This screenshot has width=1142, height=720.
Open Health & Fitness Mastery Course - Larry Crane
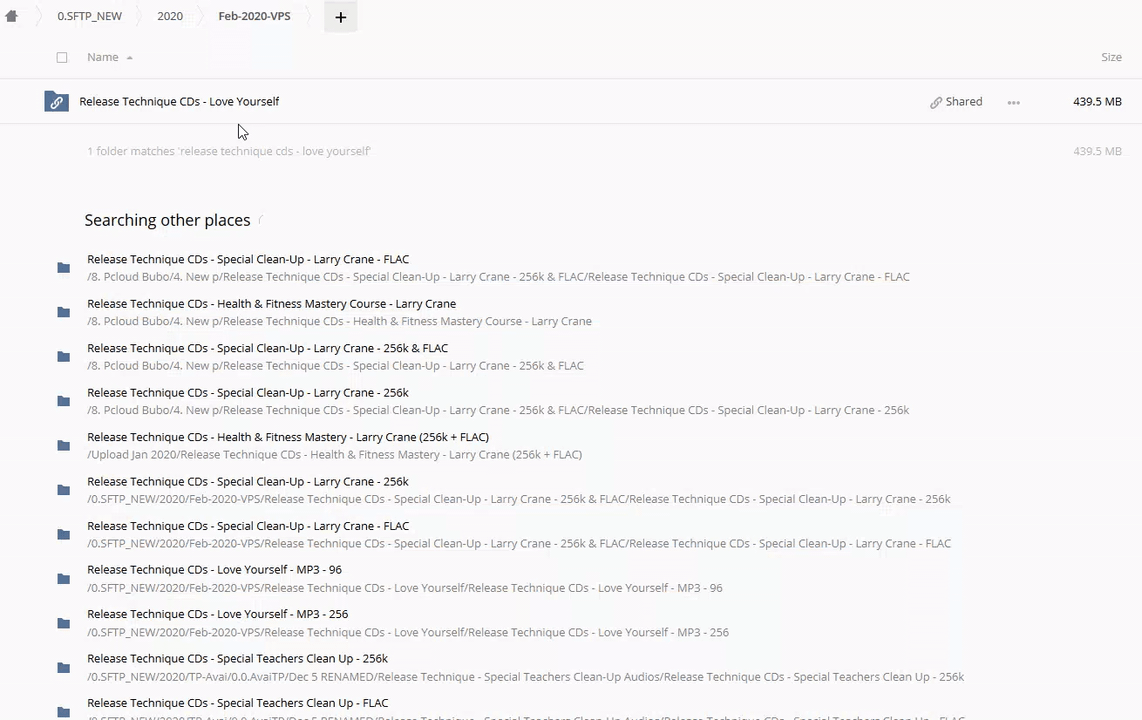click(272, 304)
